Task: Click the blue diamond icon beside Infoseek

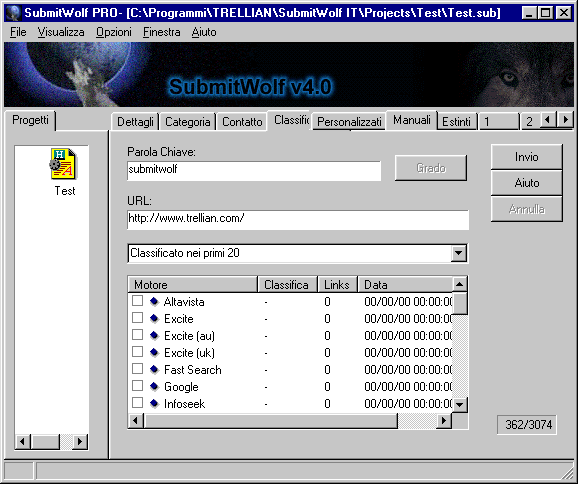Action: [x=154, y=403]
